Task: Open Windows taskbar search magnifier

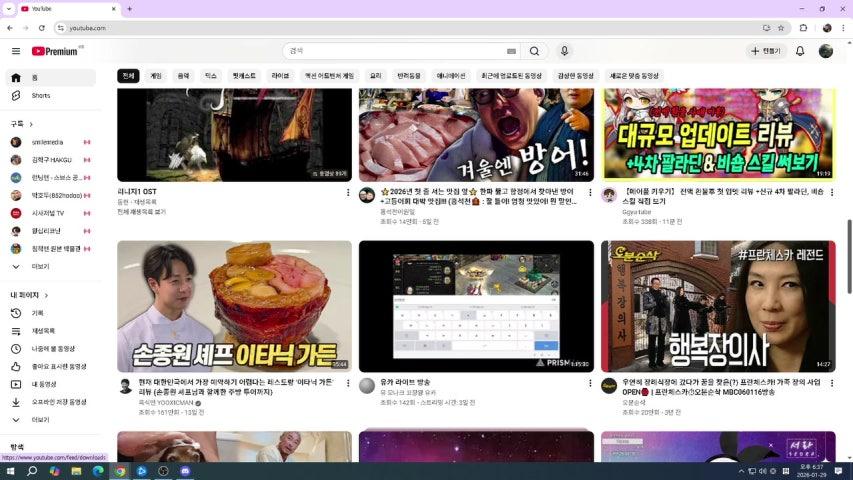Action: coord(32,471)
